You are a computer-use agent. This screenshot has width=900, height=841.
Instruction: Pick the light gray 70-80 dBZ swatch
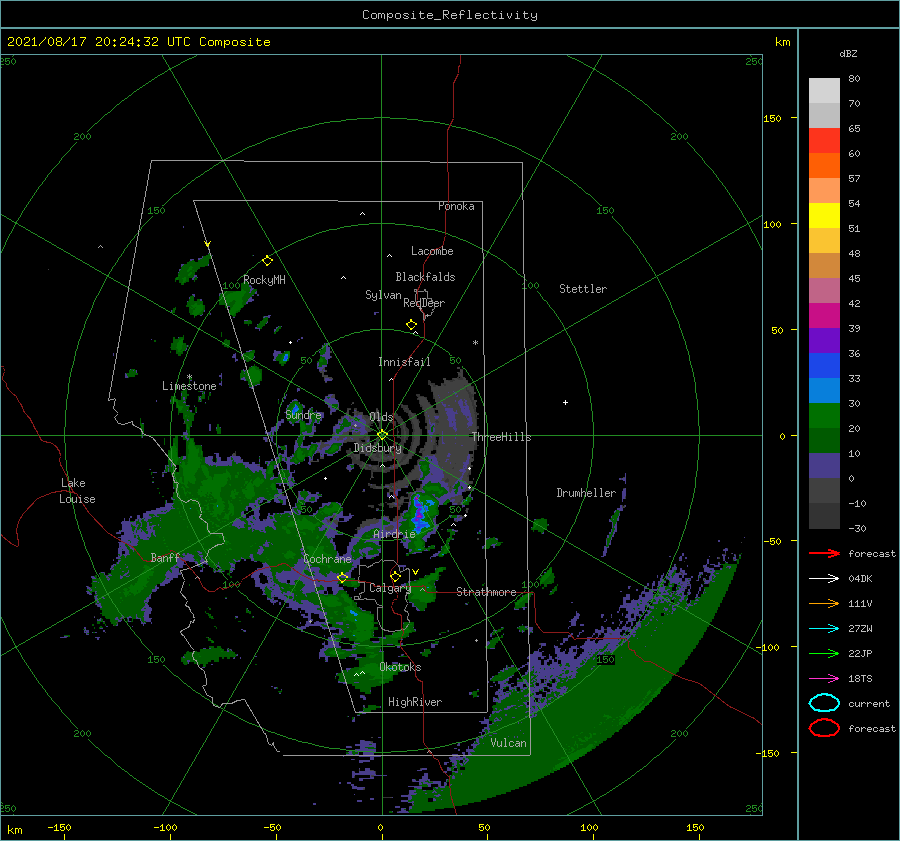pyautogui.click(x=824, y=91)
